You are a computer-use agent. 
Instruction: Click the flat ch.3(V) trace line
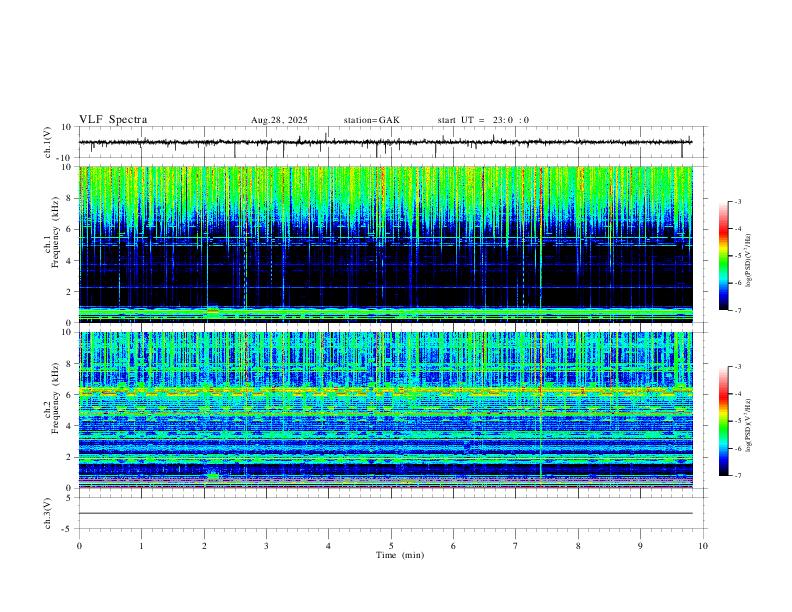pos(385,513)
